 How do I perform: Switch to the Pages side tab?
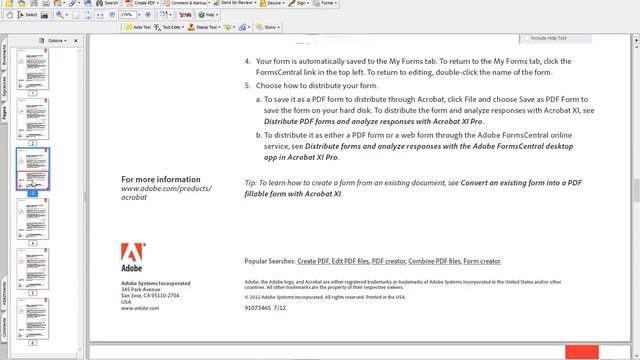(4, 113)
